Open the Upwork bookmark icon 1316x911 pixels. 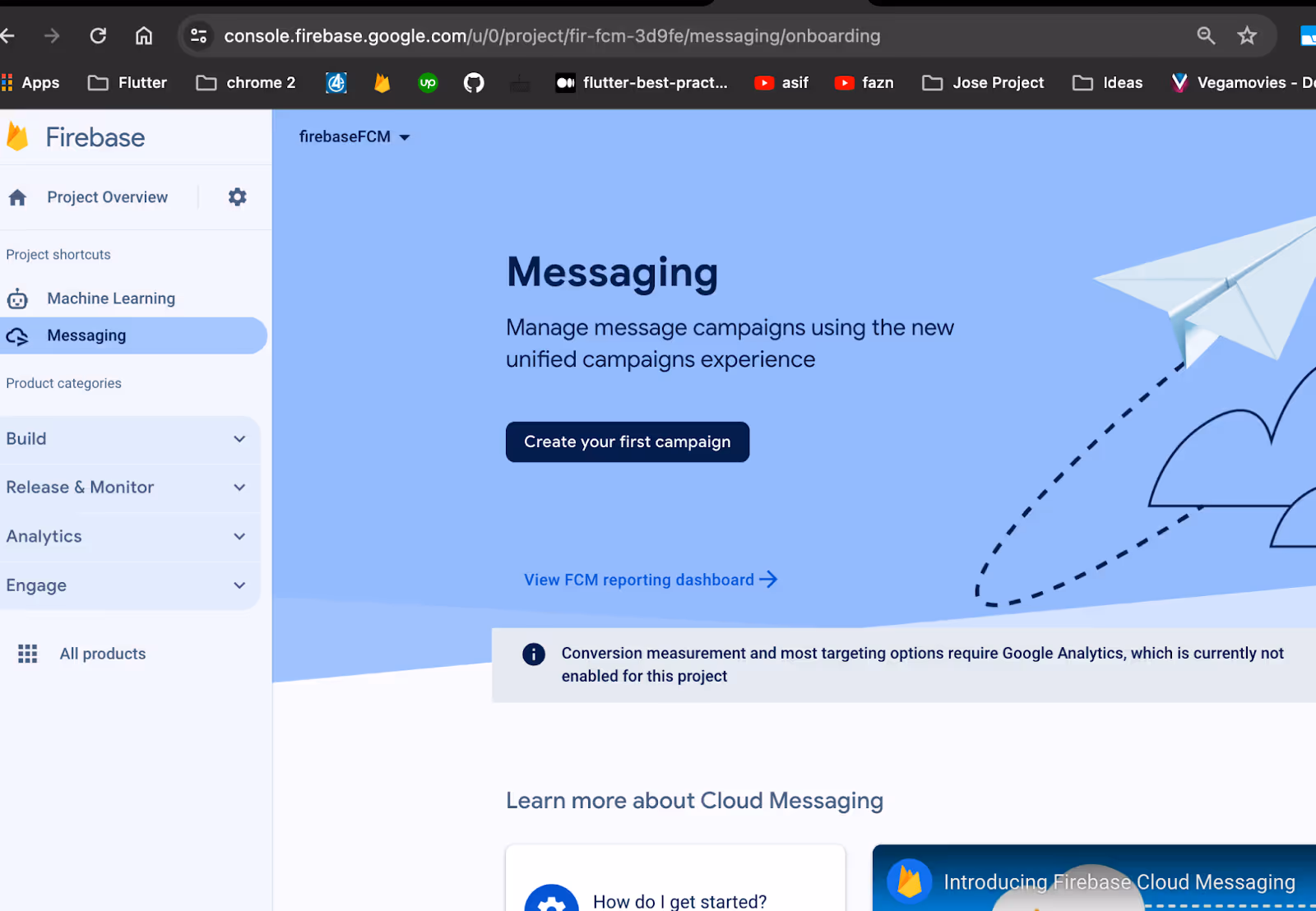point(428,82)
